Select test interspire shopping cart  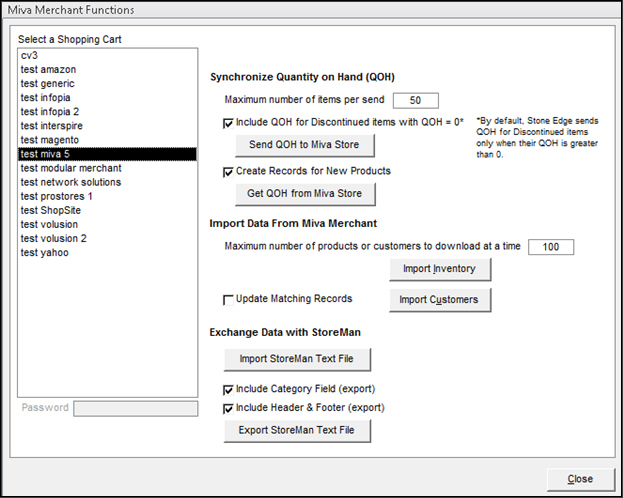coord(107,126)
